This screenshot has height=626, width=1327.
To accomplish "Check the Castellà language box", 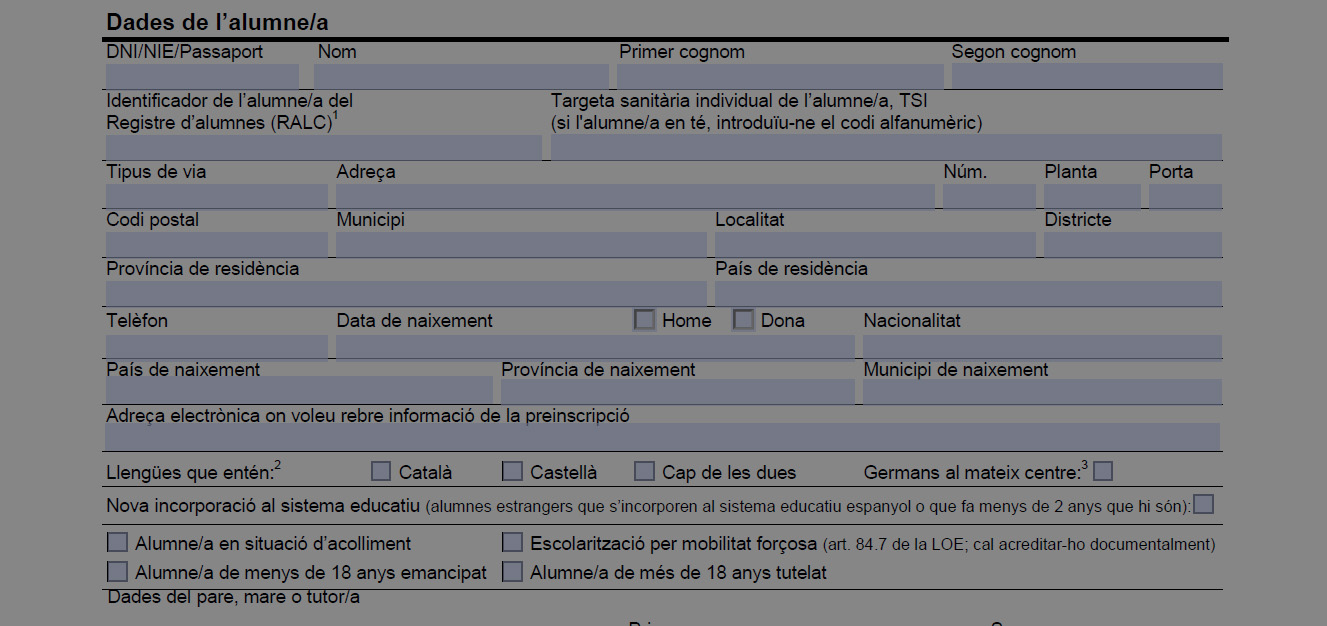I will tap(512, 471).
